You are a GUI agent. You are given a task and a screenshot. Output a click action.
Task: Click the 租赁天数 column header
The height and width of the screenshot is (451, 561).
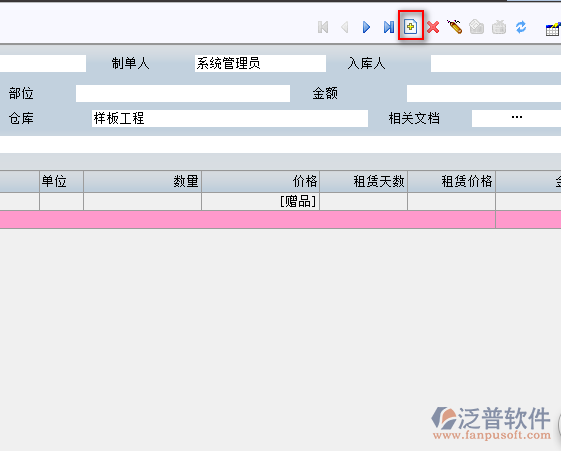coord(364,181)
